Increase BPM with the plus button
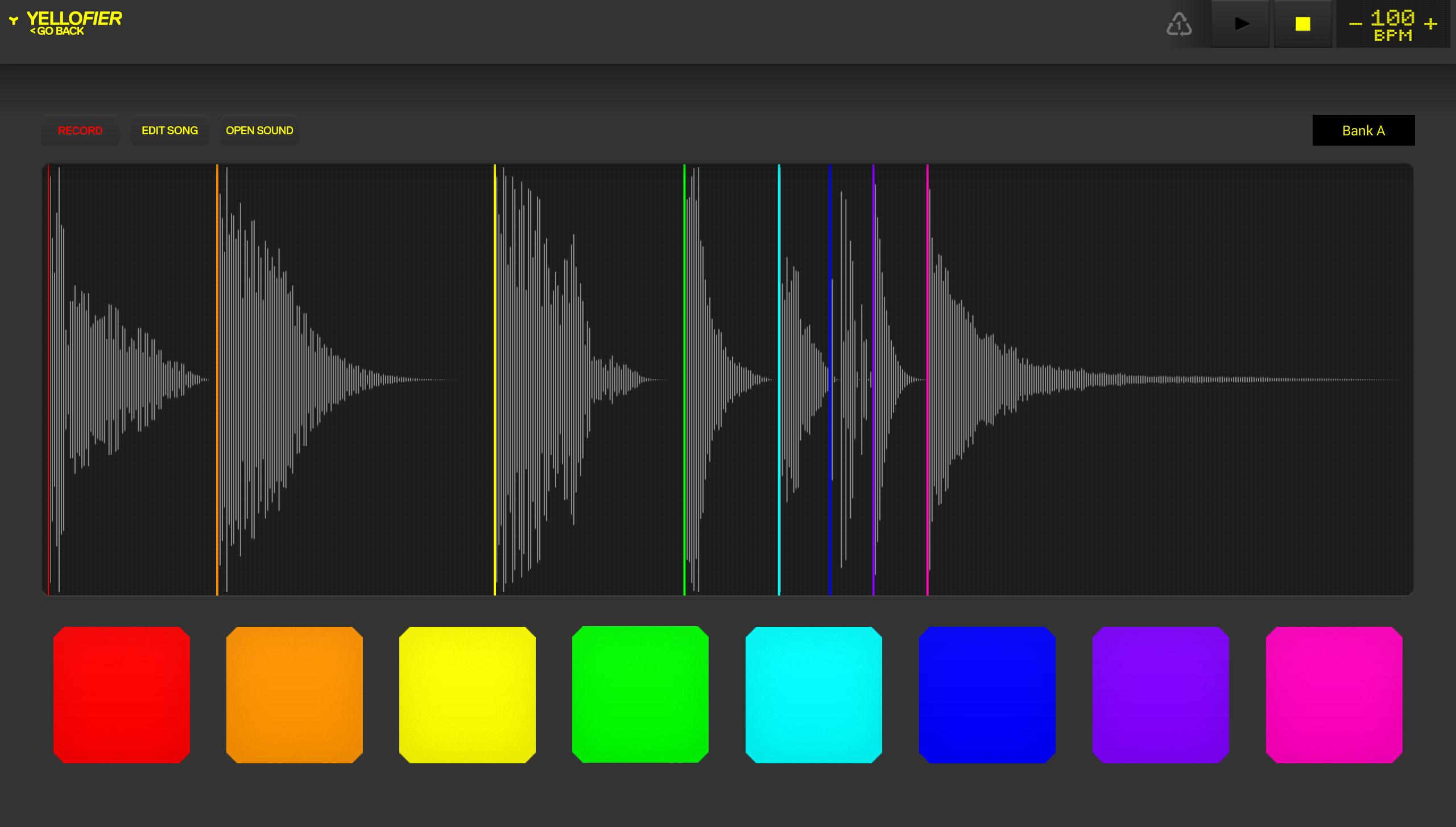 point(1430,24)
